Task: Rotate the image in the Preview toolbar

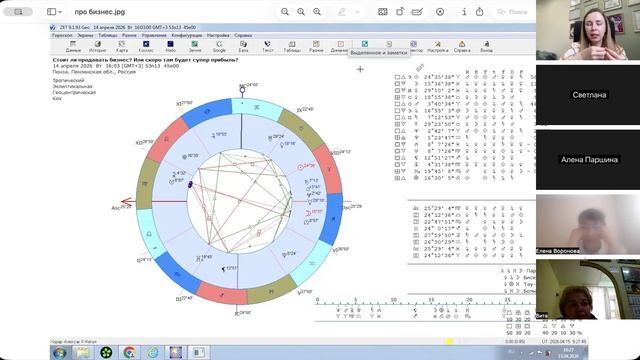Action: (x=400, y=12)
